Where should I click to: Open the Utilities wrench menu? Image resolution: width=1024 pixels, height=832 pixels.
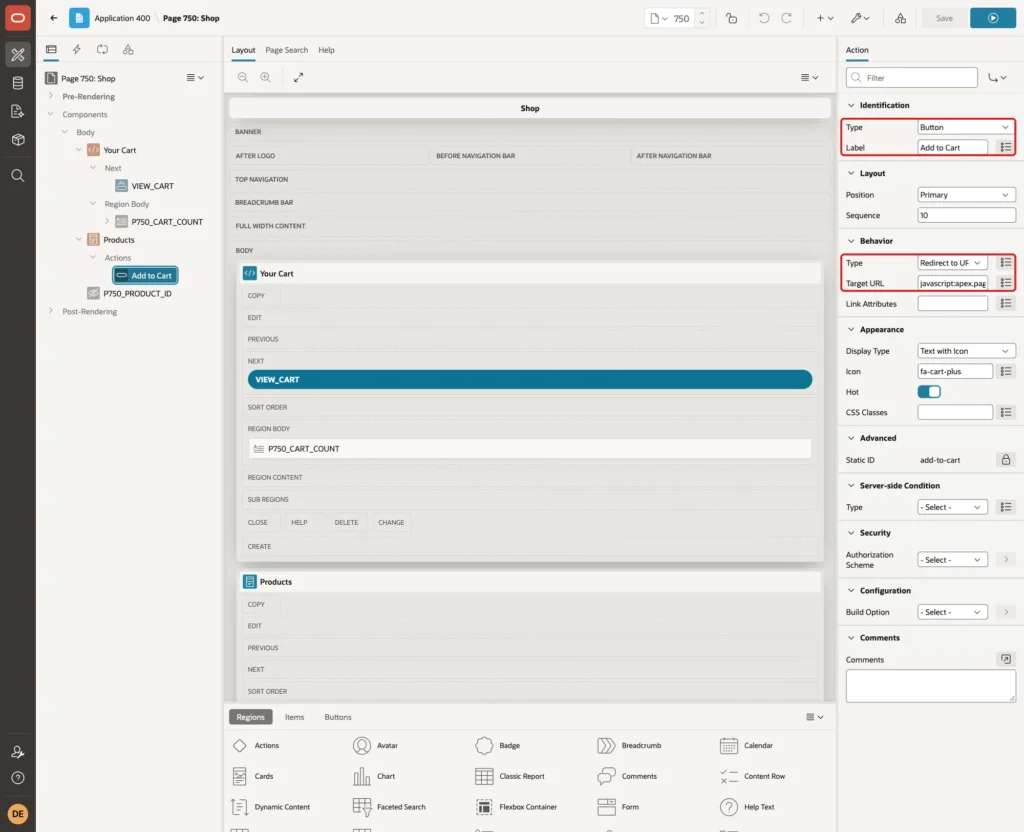(x=860, y=18)
